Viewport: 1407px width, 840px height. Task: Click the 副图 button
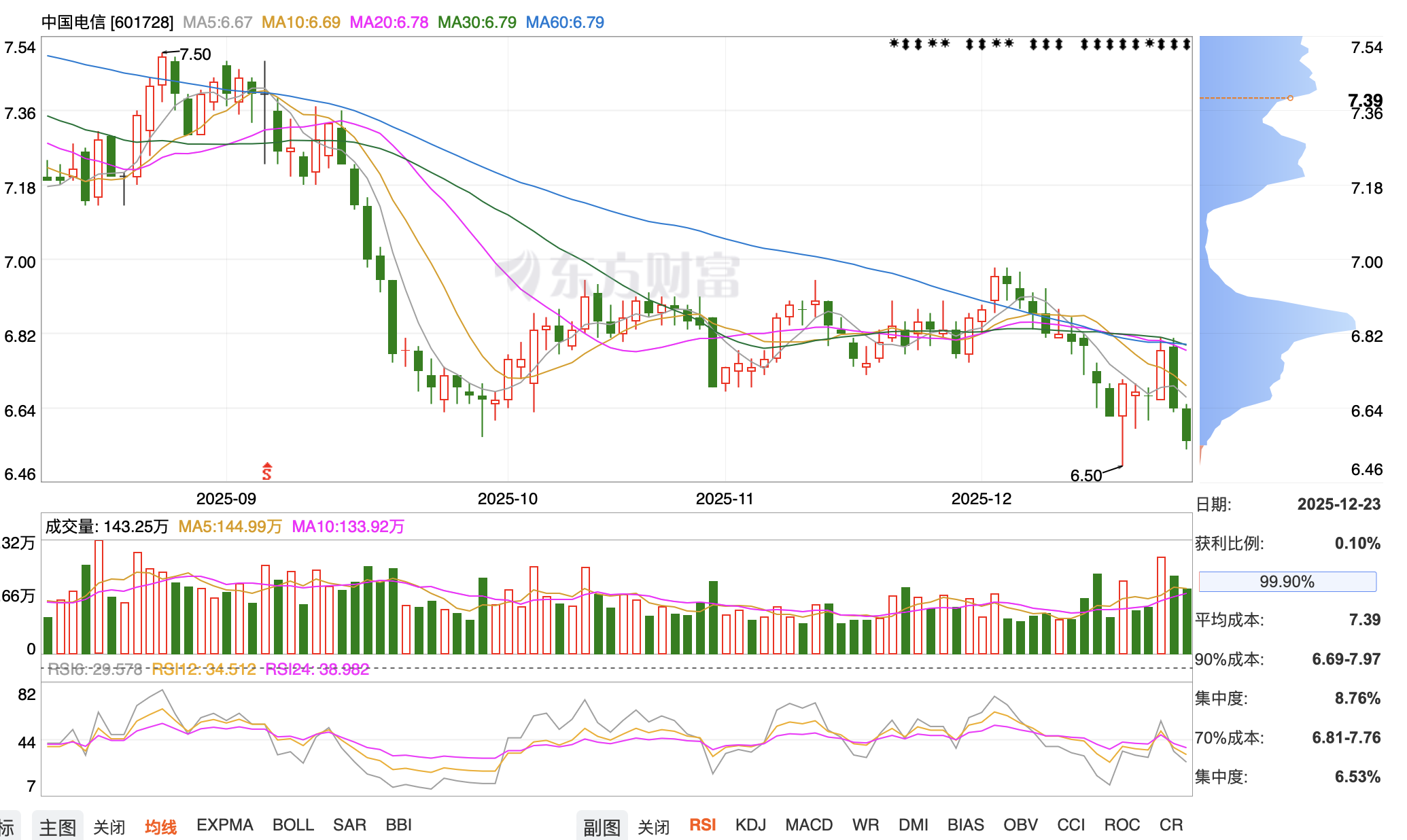coord(602,826)
